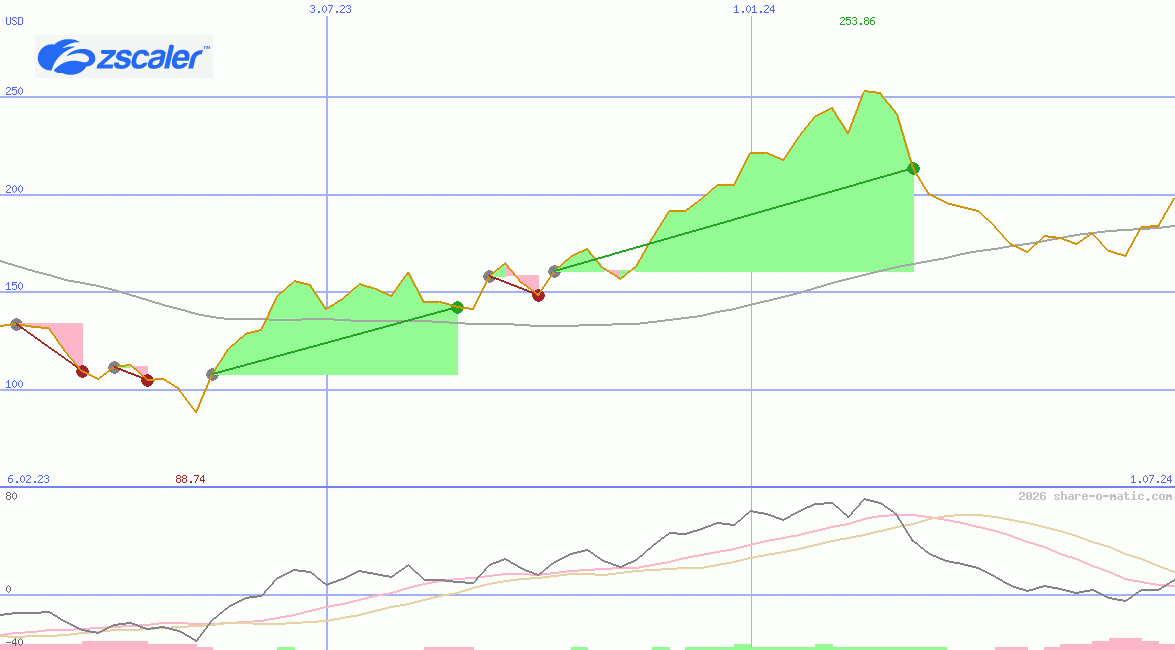This screenshot has width=1175, height=650.
Task: Click the leftmost gray marker on the downtrend
Action: pyautogui.click(x=14, y=322)
